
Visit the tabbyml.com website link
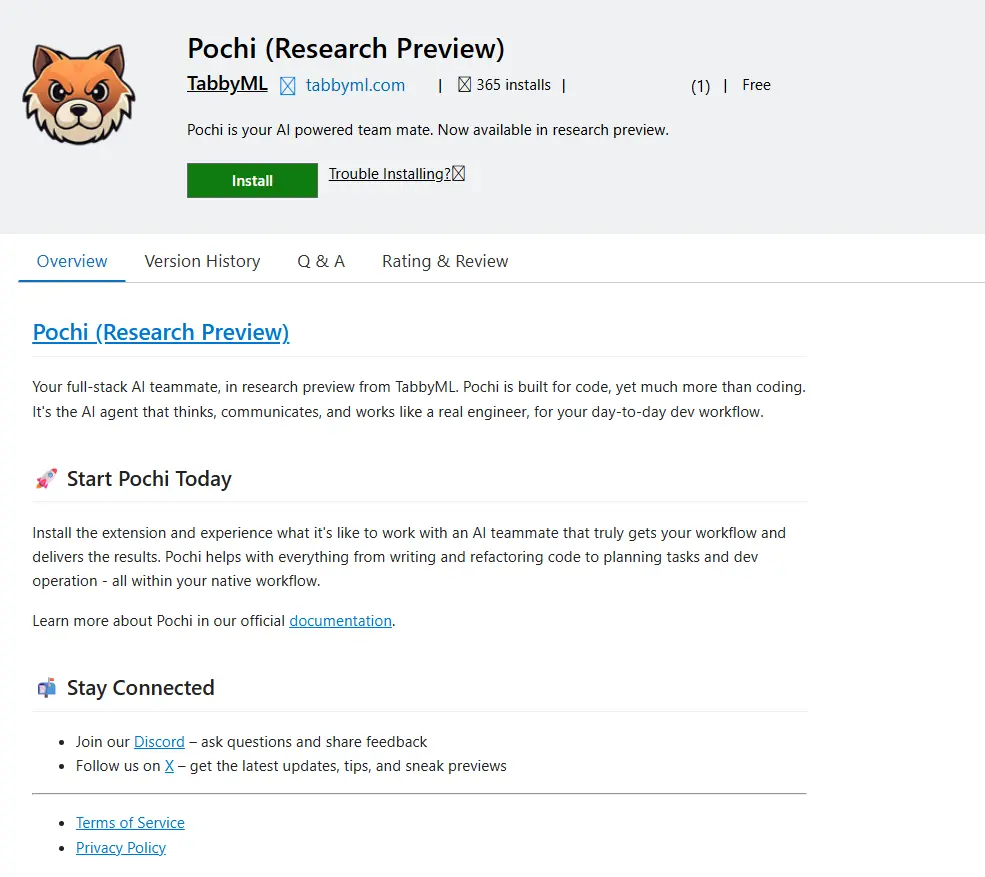(355, 85)
